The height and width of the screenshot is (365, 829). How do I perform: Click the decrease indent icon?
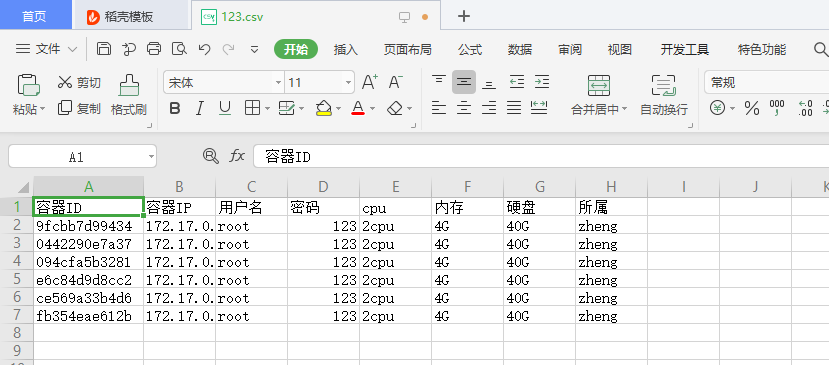coord(517,82)
